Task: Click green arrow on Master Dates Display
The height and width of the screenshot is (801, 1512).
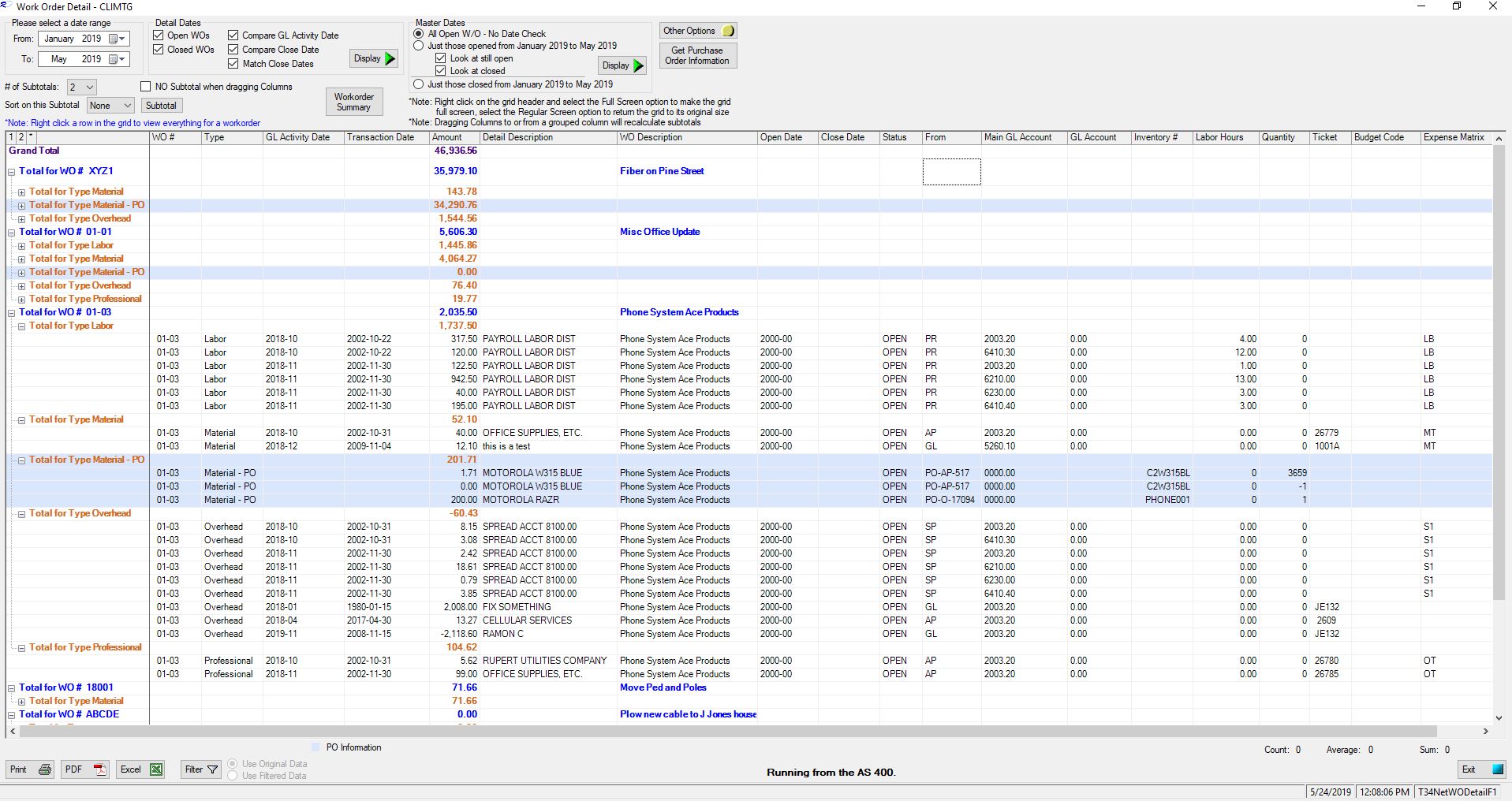Action: pos(639,65)
